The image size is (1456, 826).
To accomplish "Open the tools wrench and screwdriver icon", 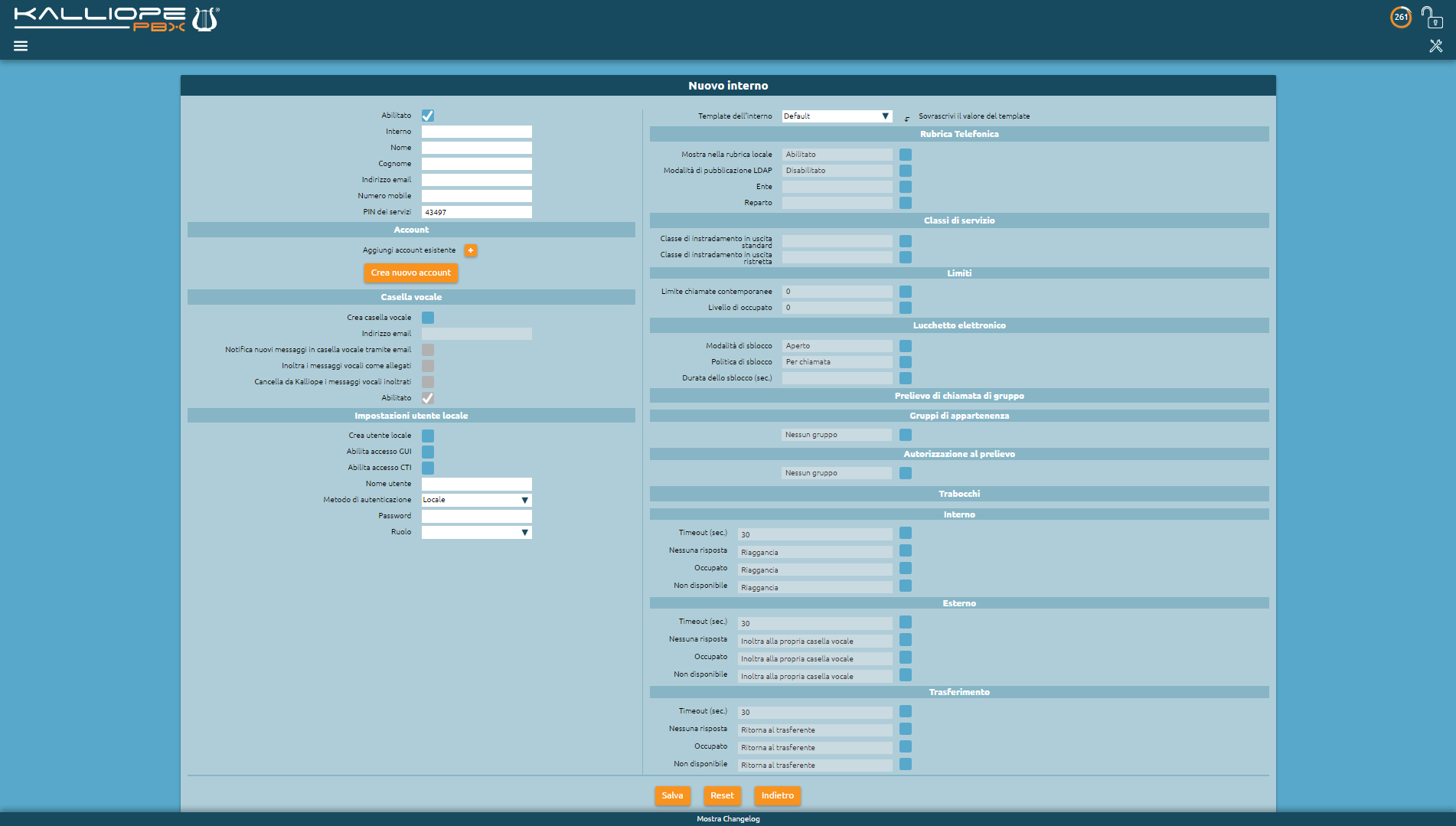I will coord(1435,46).
